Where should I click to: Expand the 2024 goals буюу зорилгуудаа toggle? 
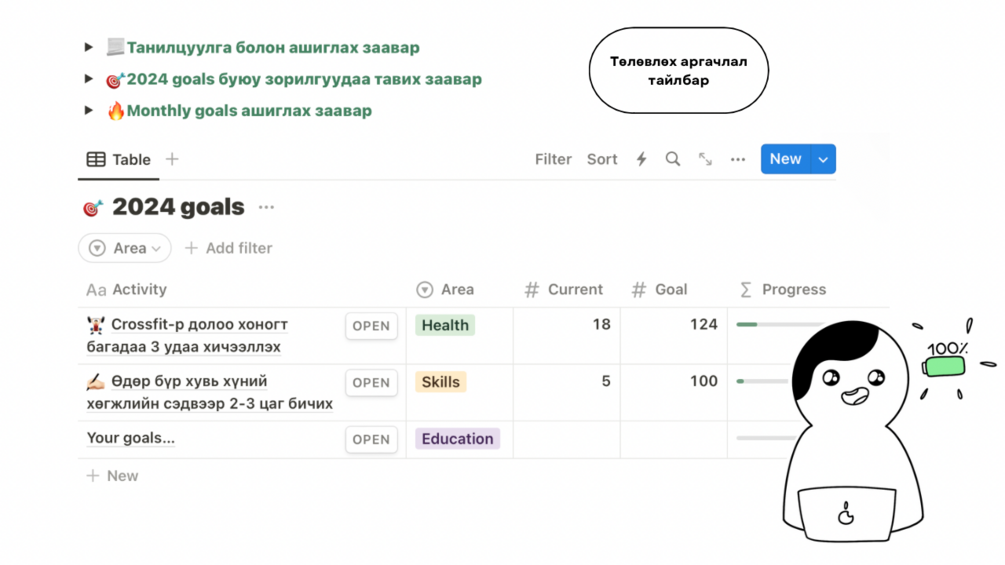pyautogui.click(x=89, y=79)
